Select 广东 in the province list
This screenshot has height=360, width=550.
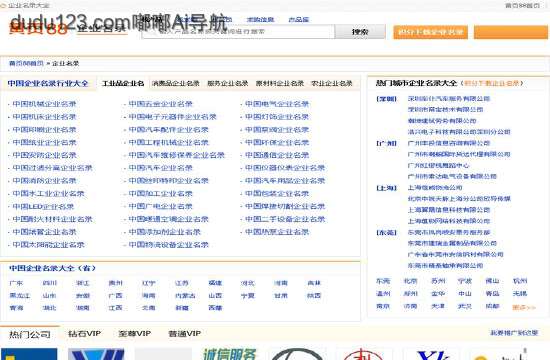16,283
